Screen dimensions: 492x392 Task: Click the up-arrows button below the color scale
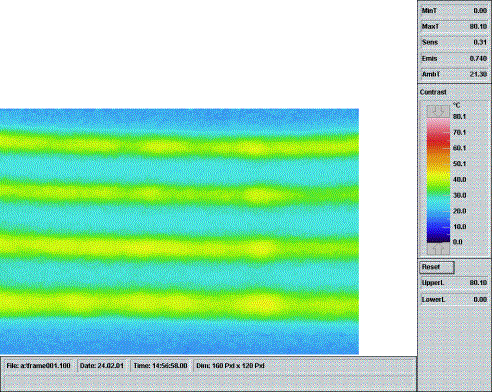click(438, 248)
